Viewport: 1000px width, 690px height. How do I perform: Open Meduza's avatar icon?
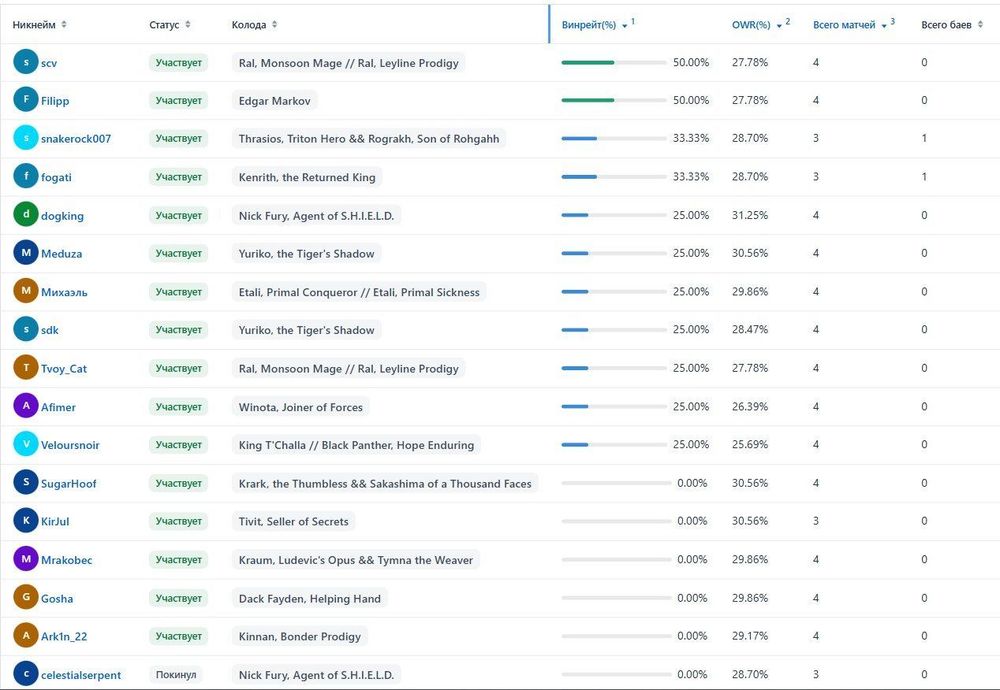pos(26,253)
